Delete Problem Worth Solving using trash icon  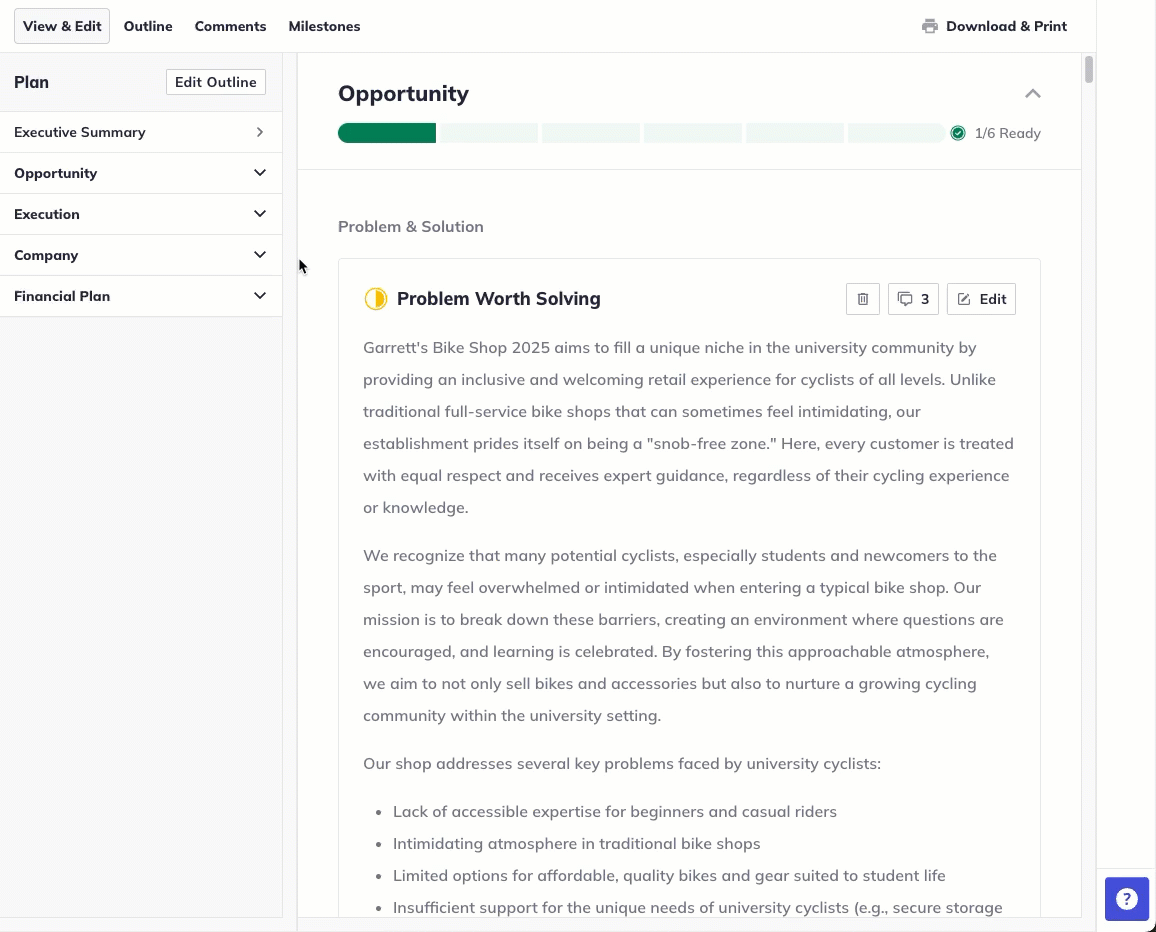click(x=862, y=298)
